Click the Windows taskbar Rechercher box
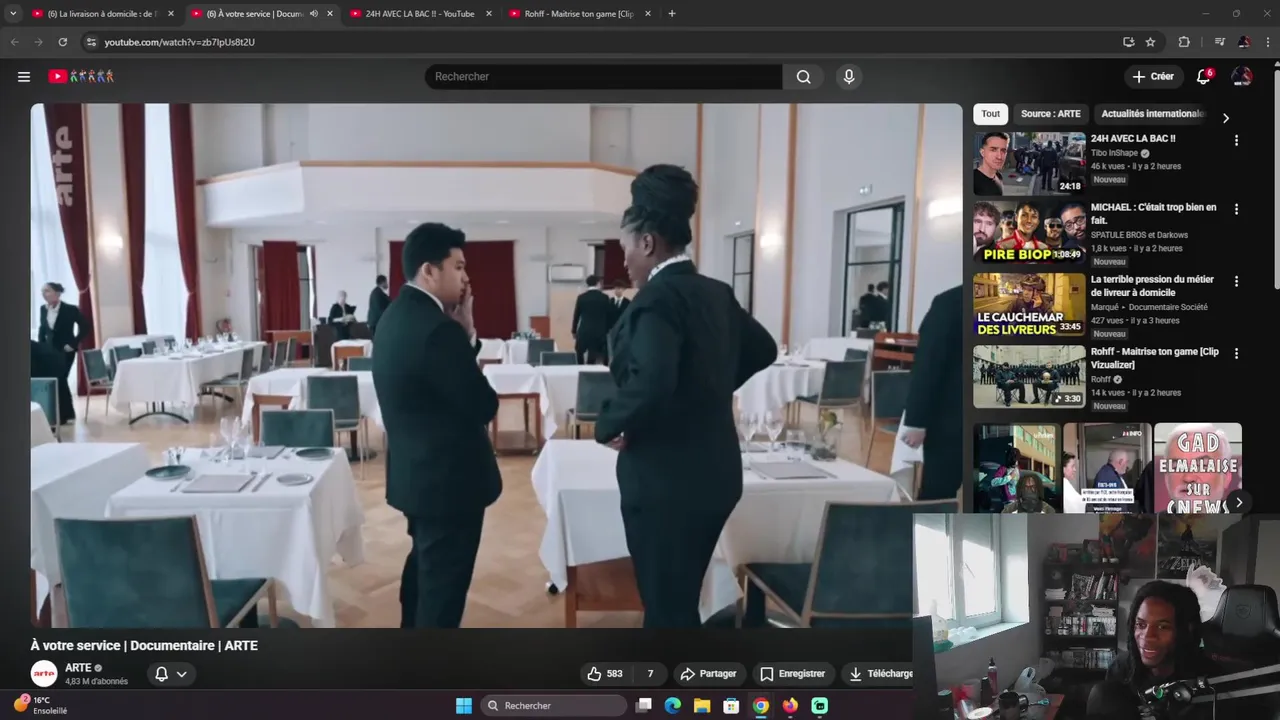1280x720 pixels. (x=553, y=706)
